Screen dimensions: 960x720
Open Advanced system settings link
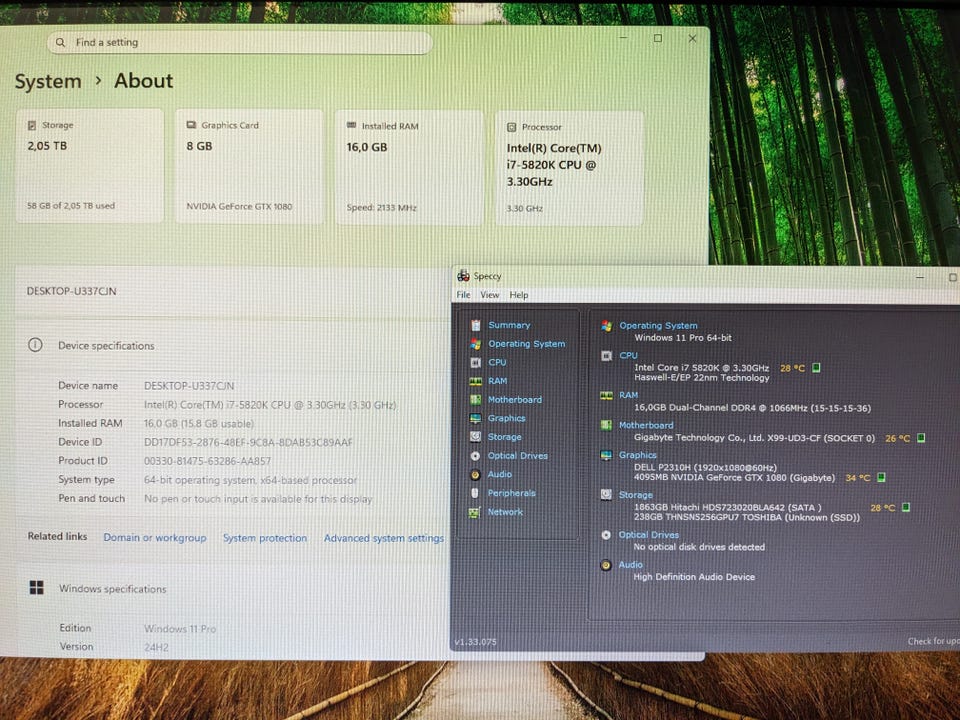[x=384, y=538]
